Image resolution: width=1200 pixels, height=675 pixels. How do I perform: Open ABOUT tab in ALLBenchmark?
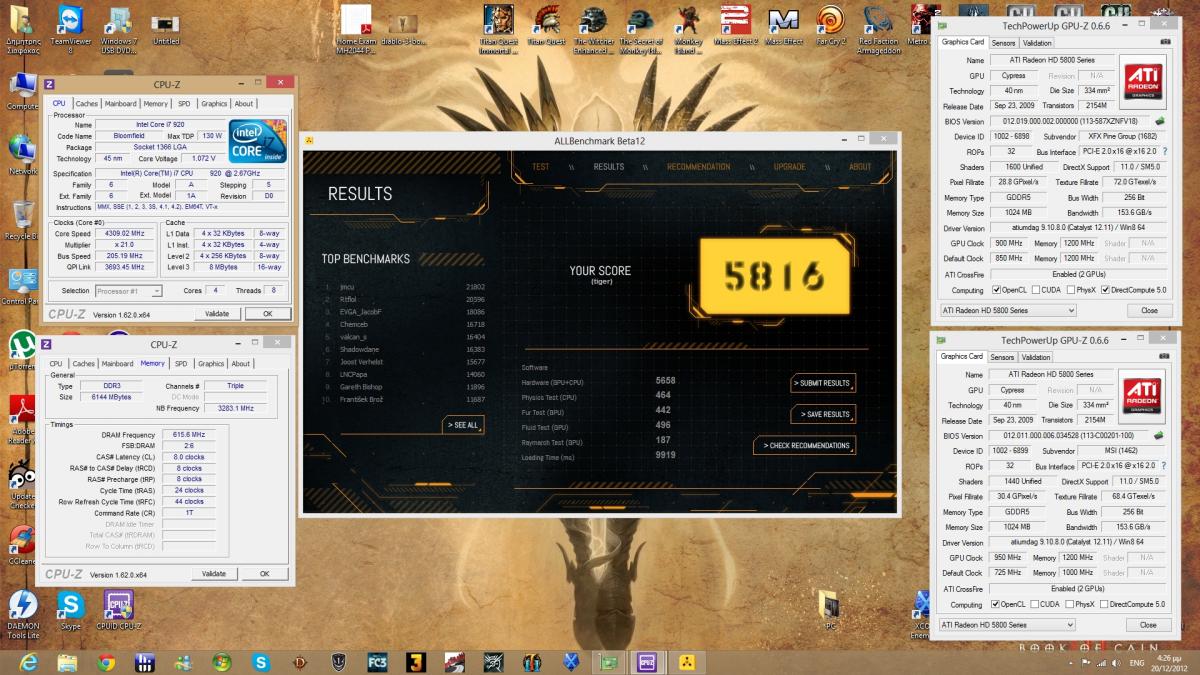point(860,167)
